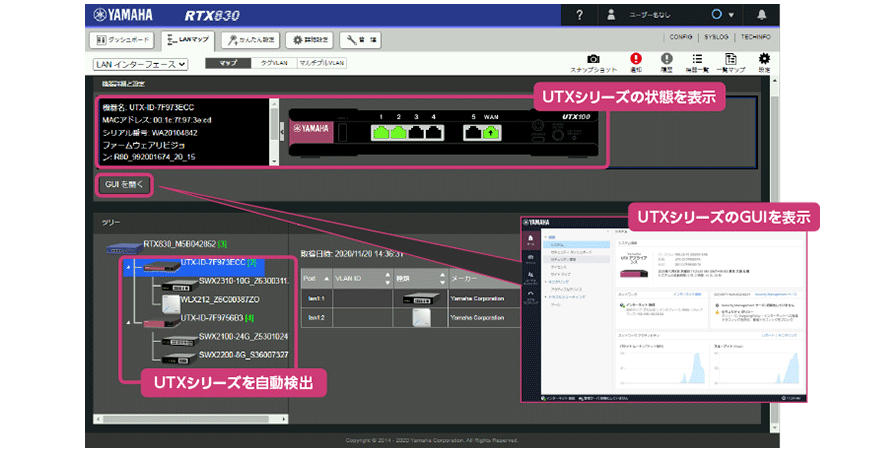This screenshot has width=875, height=449.
Task: Click the SWX2310-10G switch tree icon
Action: [179, 285]
